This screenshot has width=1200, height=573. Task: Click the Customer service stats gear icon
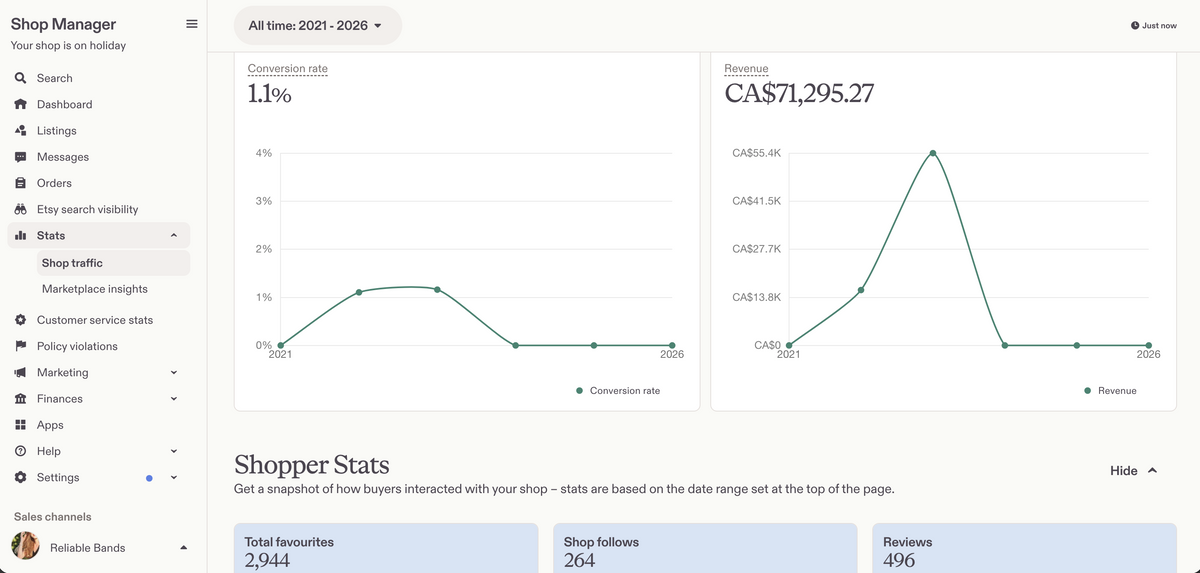click(20, 320)
